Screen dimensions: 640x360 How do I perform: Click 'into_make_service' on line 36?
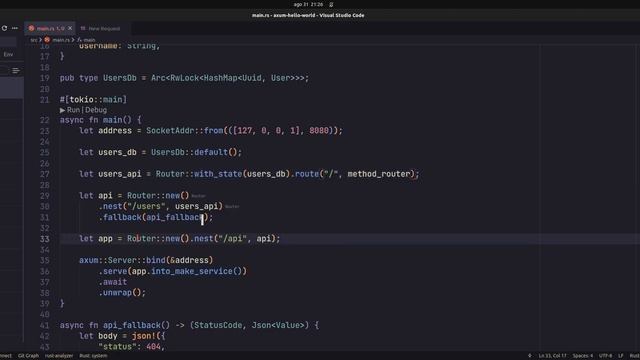coord(191,271)
